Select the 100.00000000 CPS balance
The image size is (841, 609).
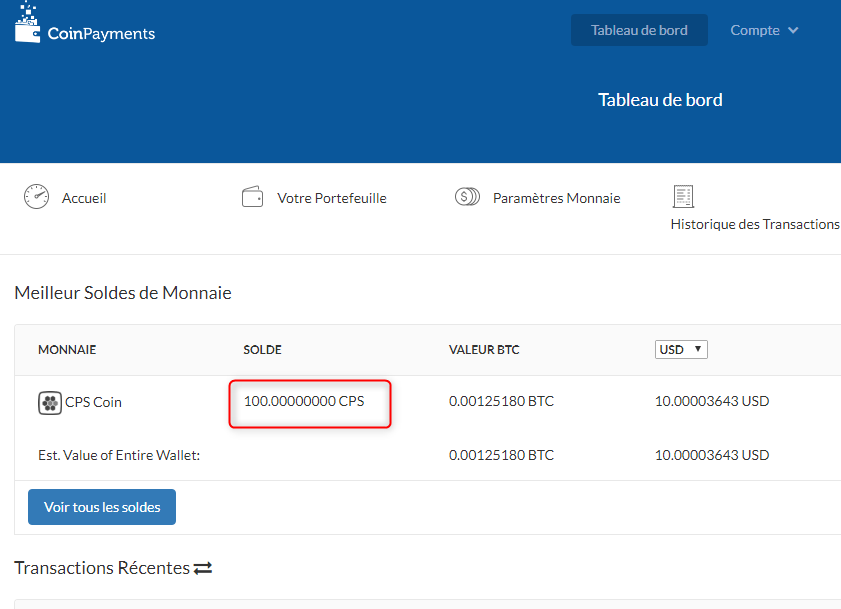click(304, 401)
